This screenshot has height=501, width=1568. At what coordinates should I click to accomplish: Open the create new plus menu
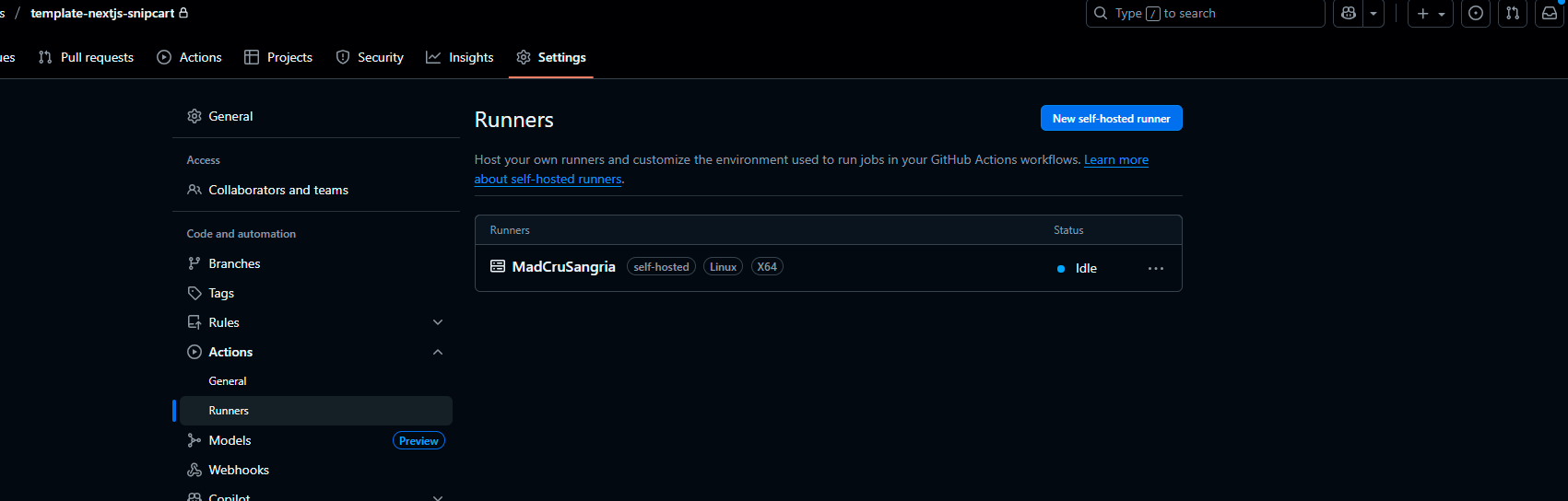[1431, 13]
